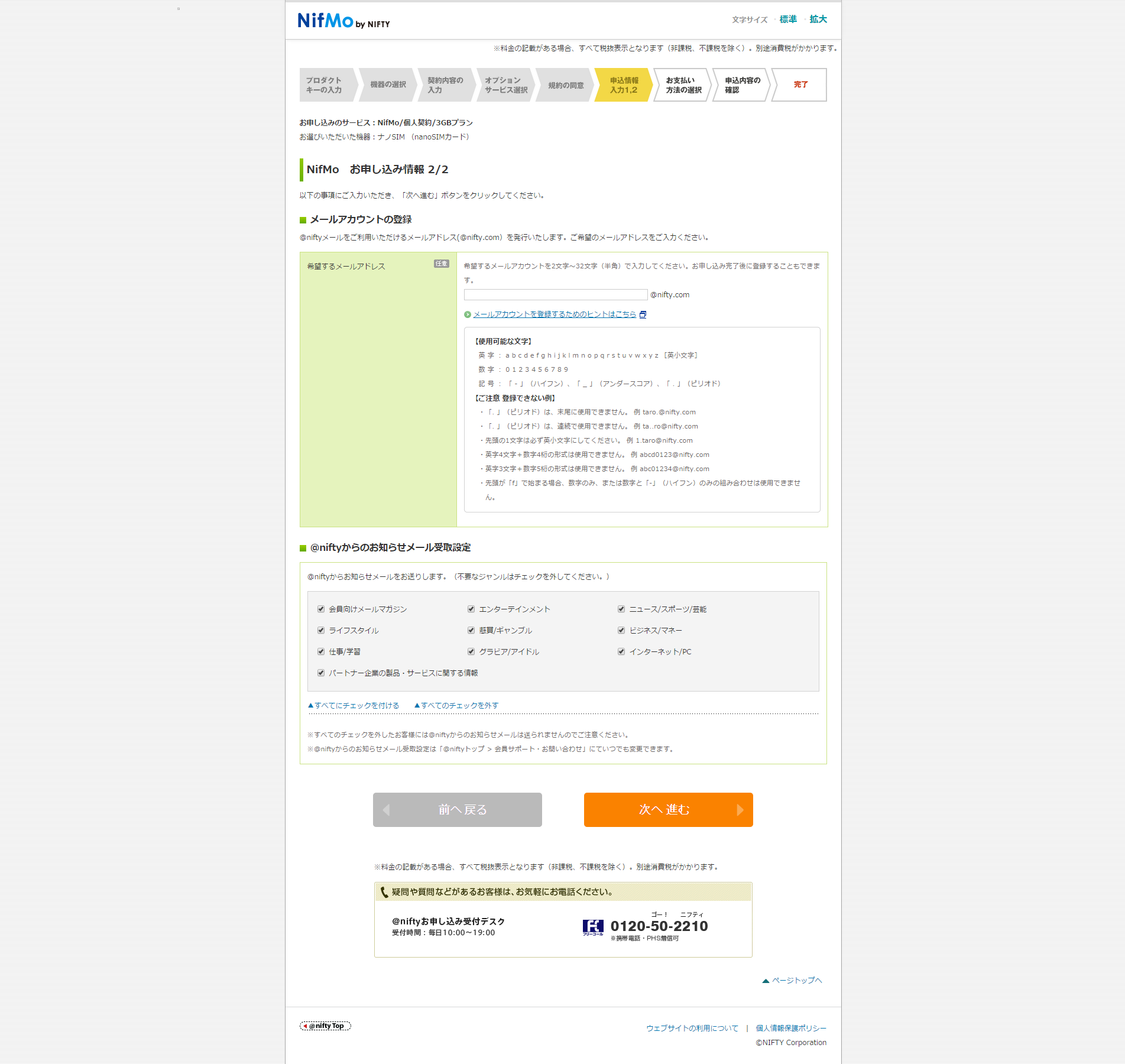Click right arrow on 次へ進む button
1125x1064 pixels.
(x=740, y=810)
